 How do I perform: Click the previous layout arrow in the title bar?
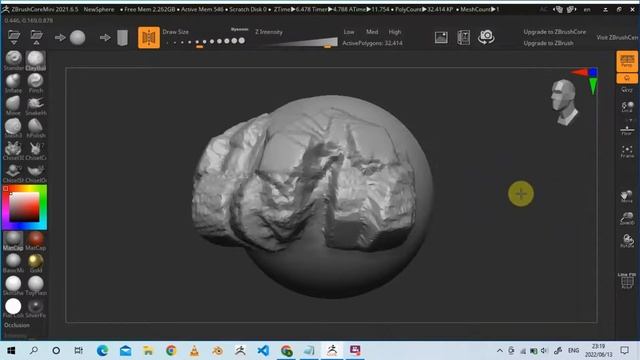tap(558, 9)
